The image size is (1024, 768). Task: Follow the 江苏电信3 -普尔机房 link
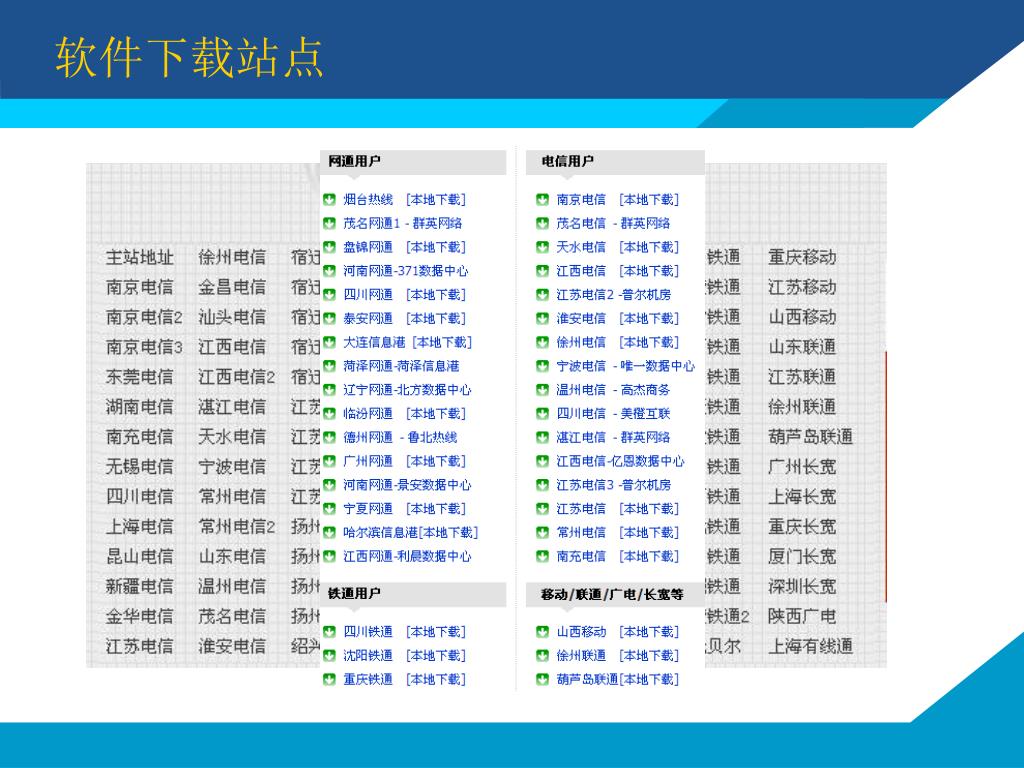[x=613, y=485]
